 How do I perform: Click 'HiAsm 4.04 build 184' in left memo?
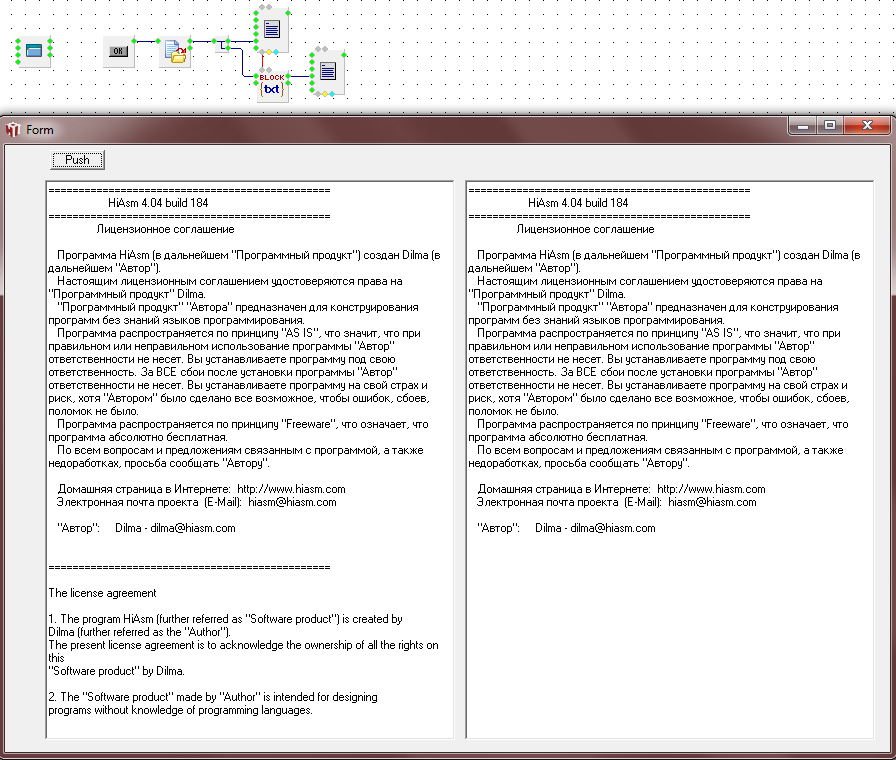(158, 203)
